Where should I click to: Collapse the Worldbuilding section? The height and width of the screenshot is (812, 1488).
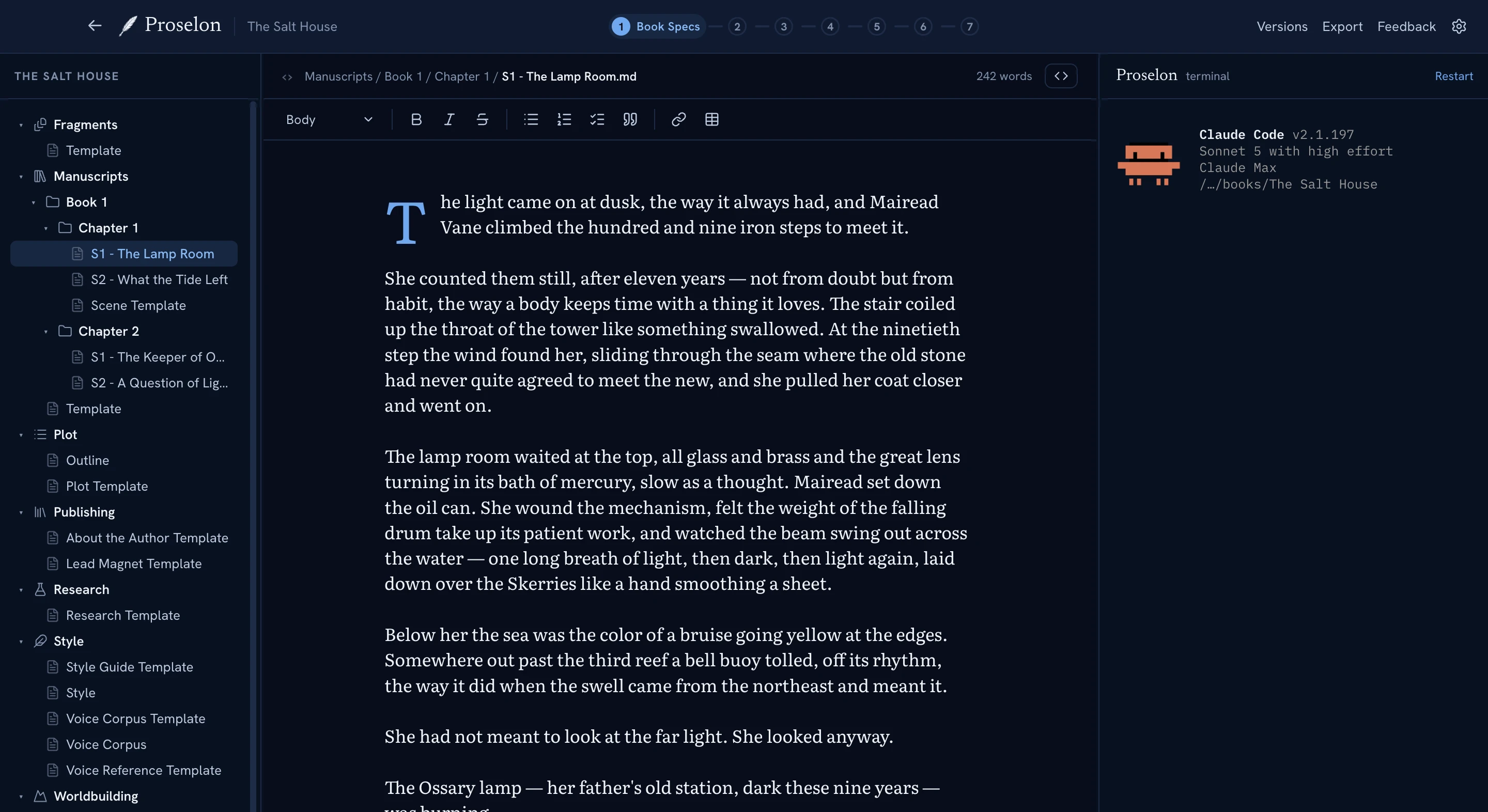tap(21, 797)
